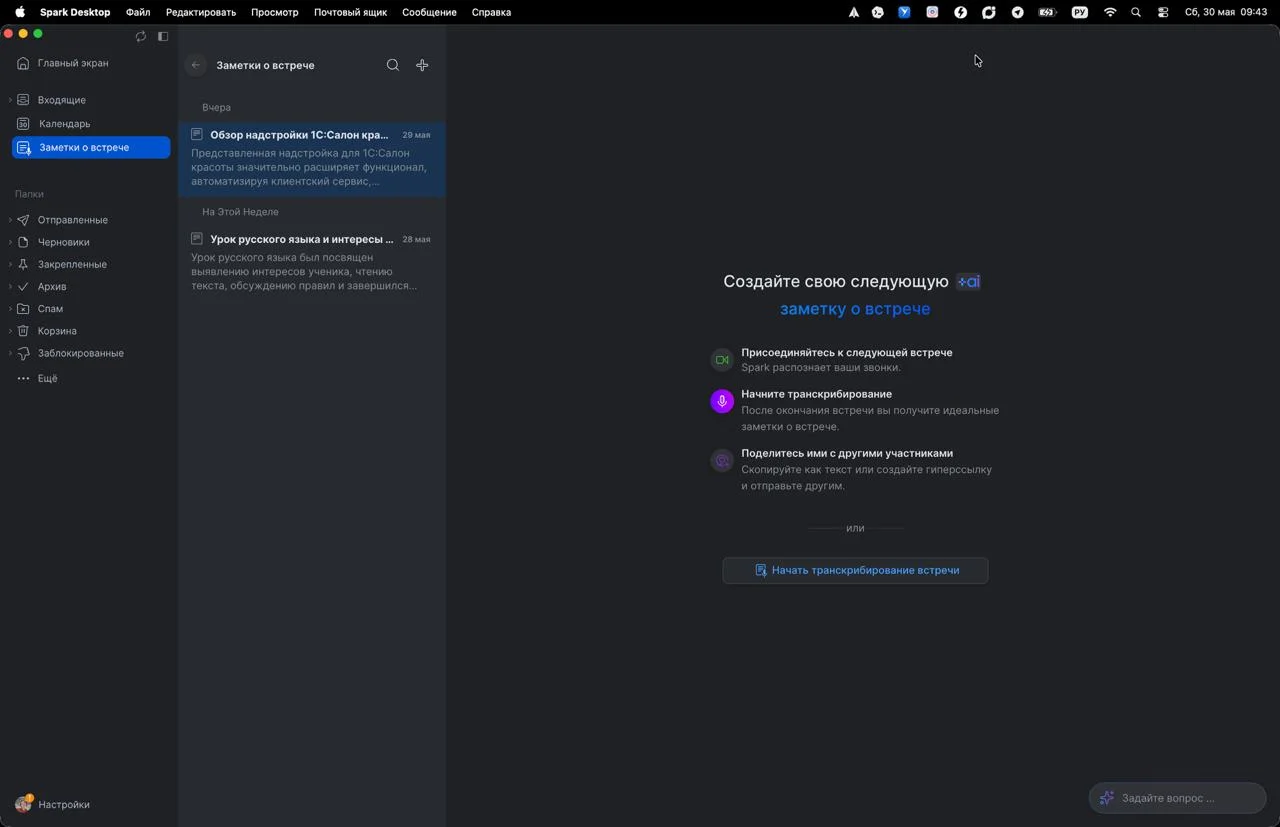Click the Входящие inbox icon
The height and width of the screenshot is (827, 1280).
point(23,100)
